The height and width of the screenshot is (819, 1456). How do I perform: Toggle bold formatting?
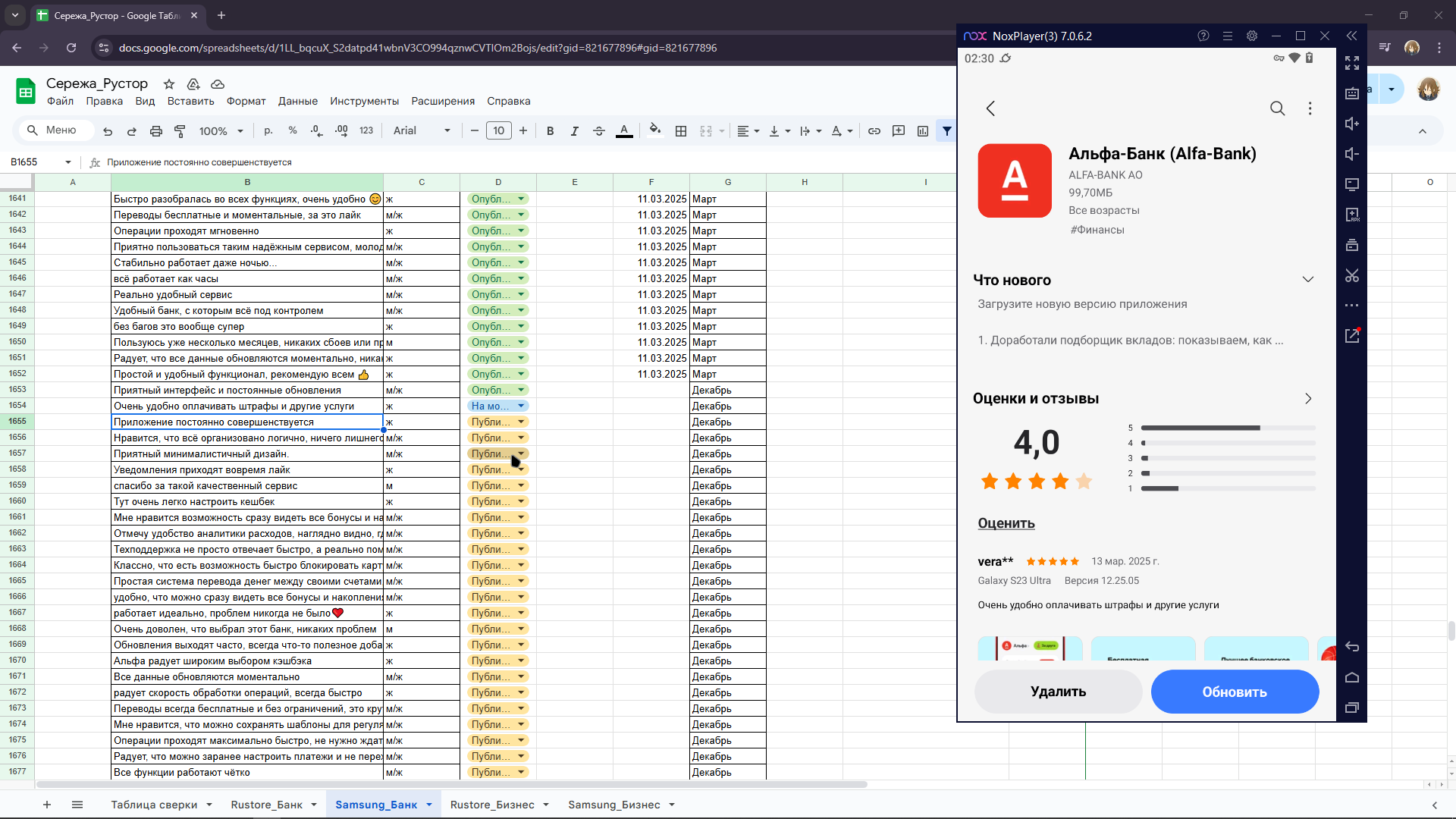point(551,131)
